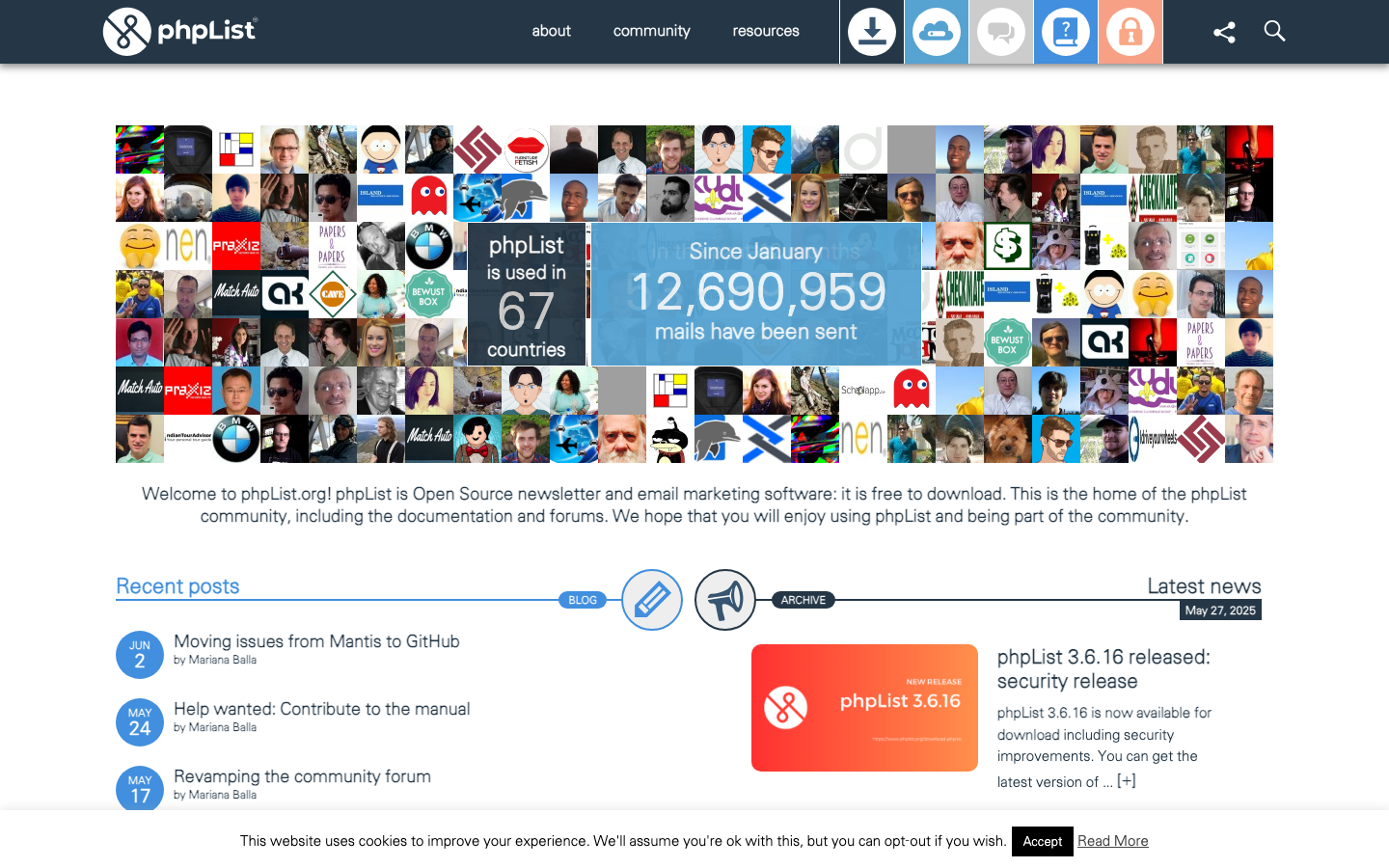Open the download icon in the header
This screenshot has height=868, width=1389.
click(872, 32)
